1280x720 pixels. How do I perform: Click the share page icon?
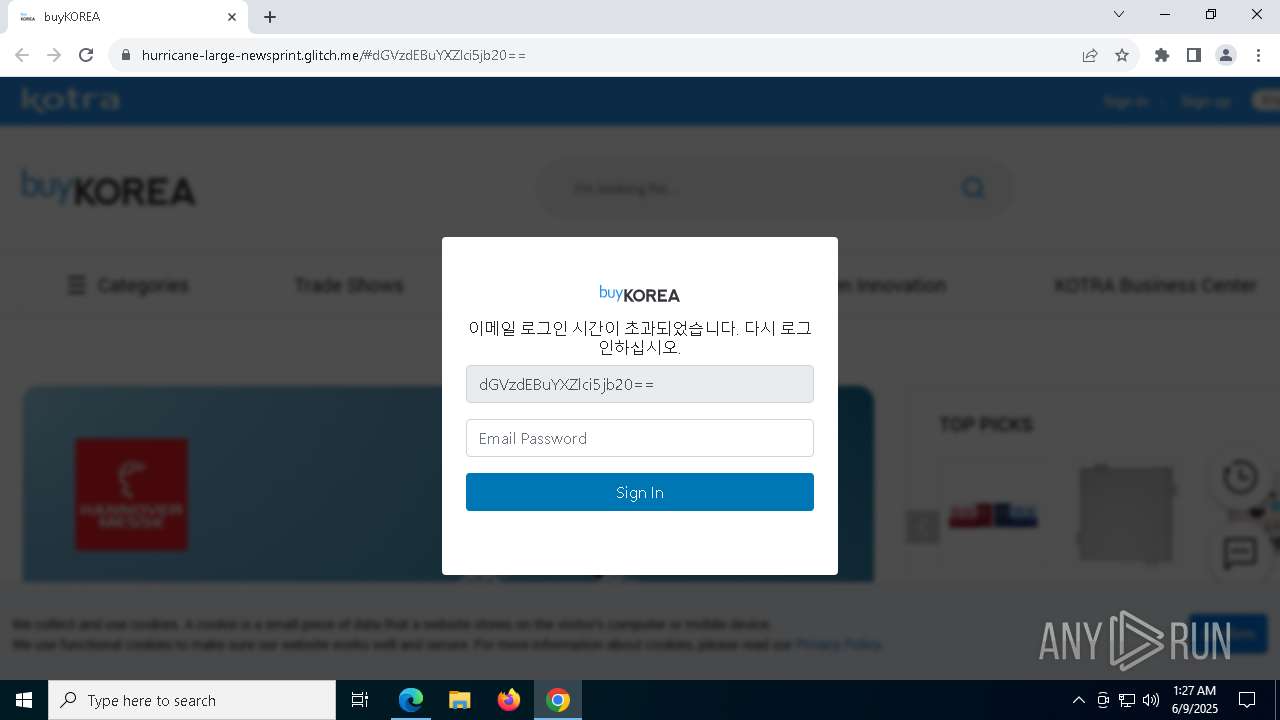point(1090,55)
